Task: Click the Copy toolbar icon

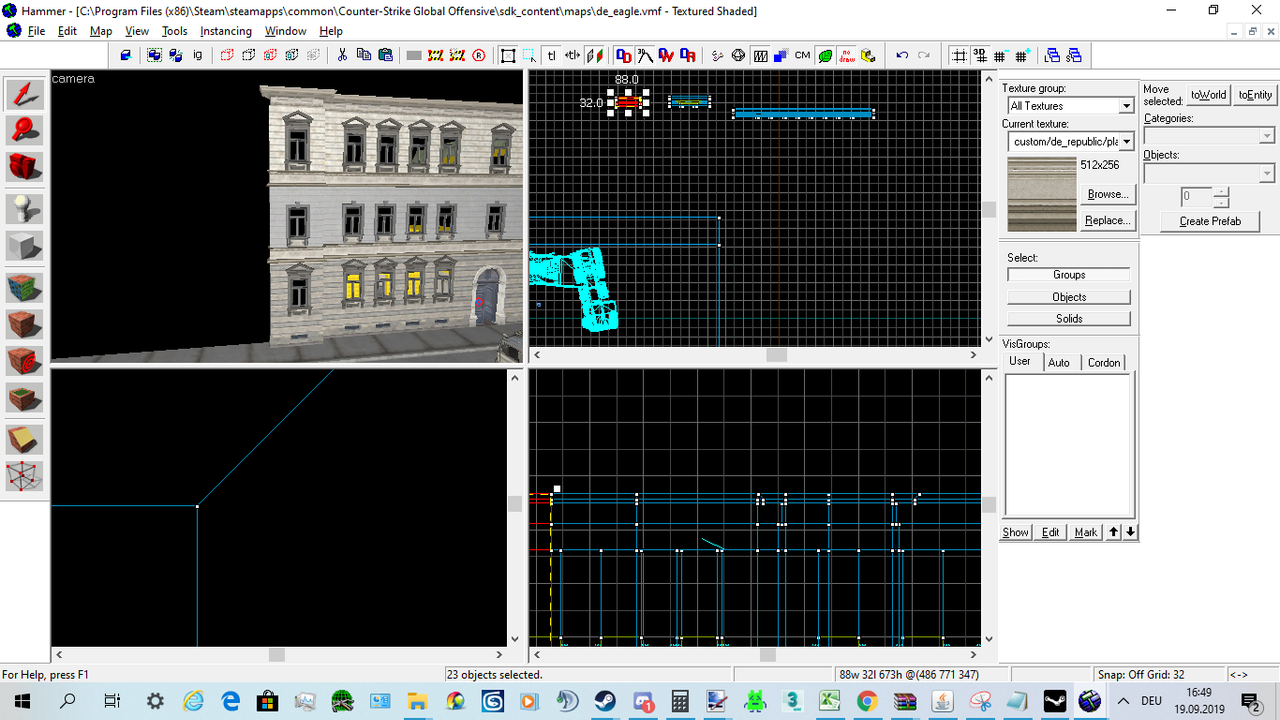Action: pos(363,55)
